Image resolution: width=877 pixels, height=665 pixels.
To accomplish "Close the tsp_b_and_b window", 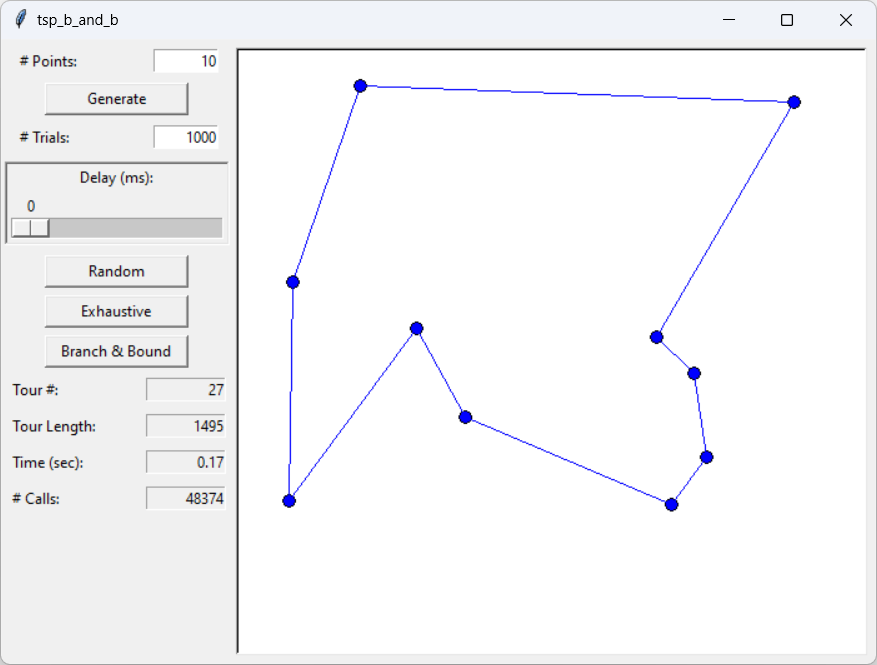I will 846,20.
